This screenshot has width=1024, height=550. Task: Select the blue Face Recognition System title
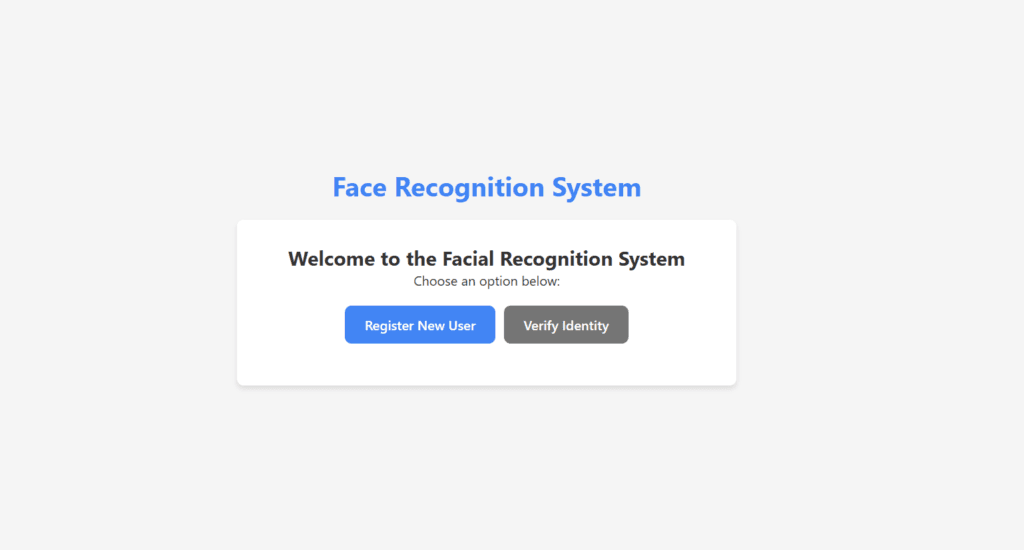point(487,187)
